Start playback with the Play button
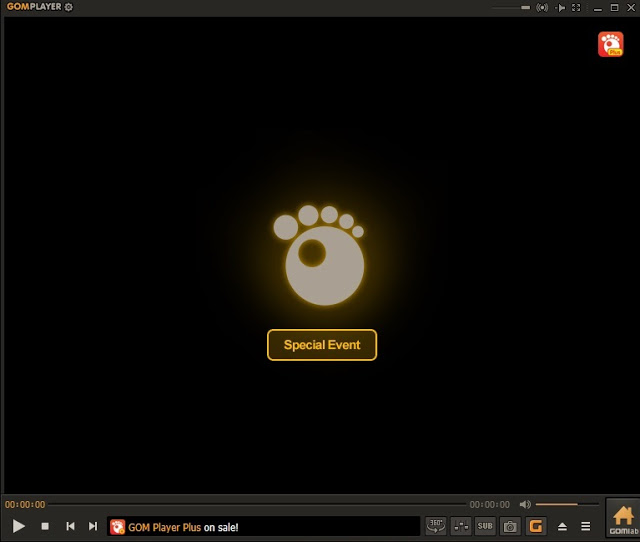Image resolution: width=640 pixels, height=542 pixels. pos(18,526)
